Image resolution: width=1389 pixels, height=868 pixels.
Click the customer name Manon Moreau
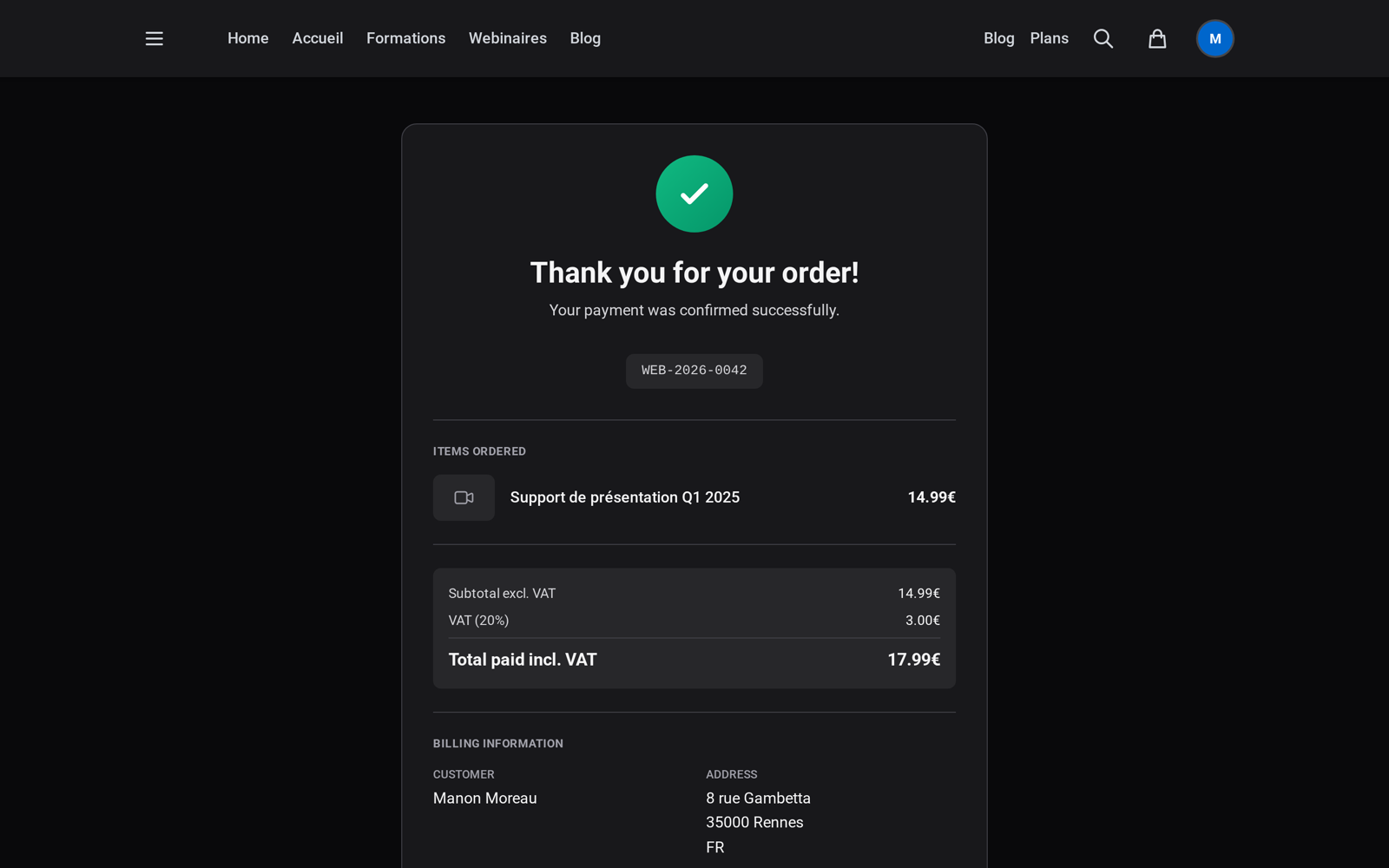coord(485,799)
